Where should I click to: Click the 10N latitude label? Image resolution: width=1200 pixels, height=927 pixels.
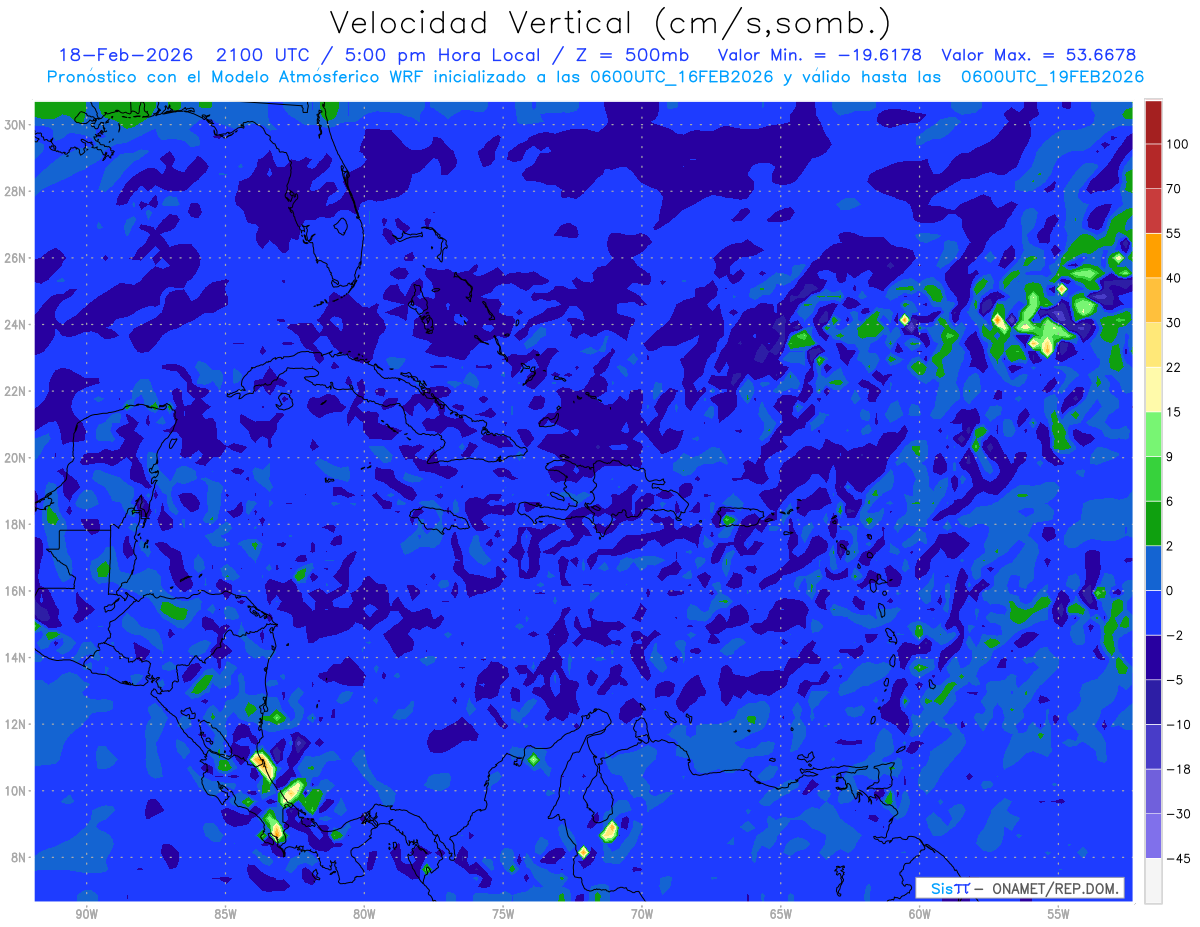click(x=15, y=791)
